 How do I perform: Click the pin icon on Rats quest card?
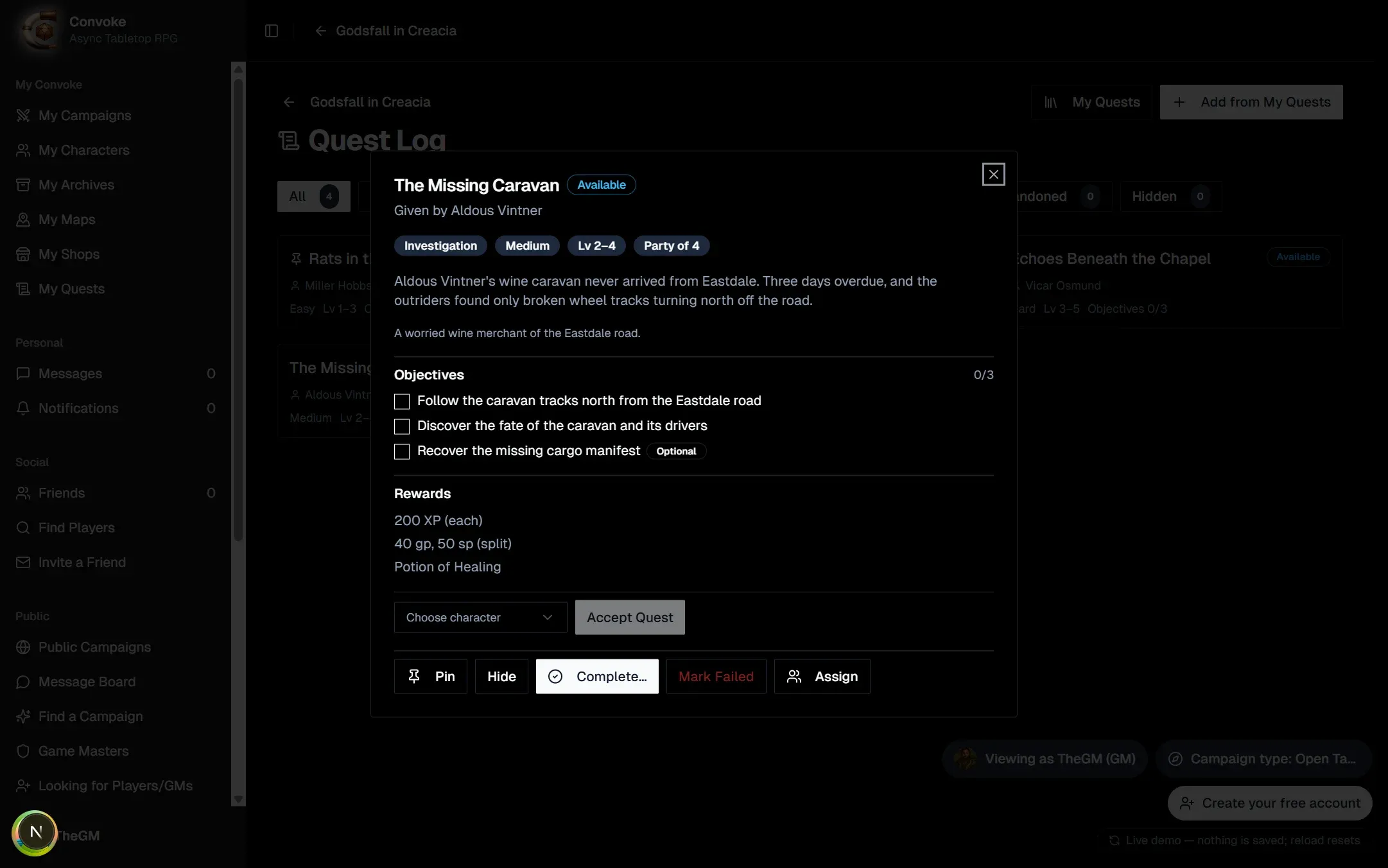point(296,259)
